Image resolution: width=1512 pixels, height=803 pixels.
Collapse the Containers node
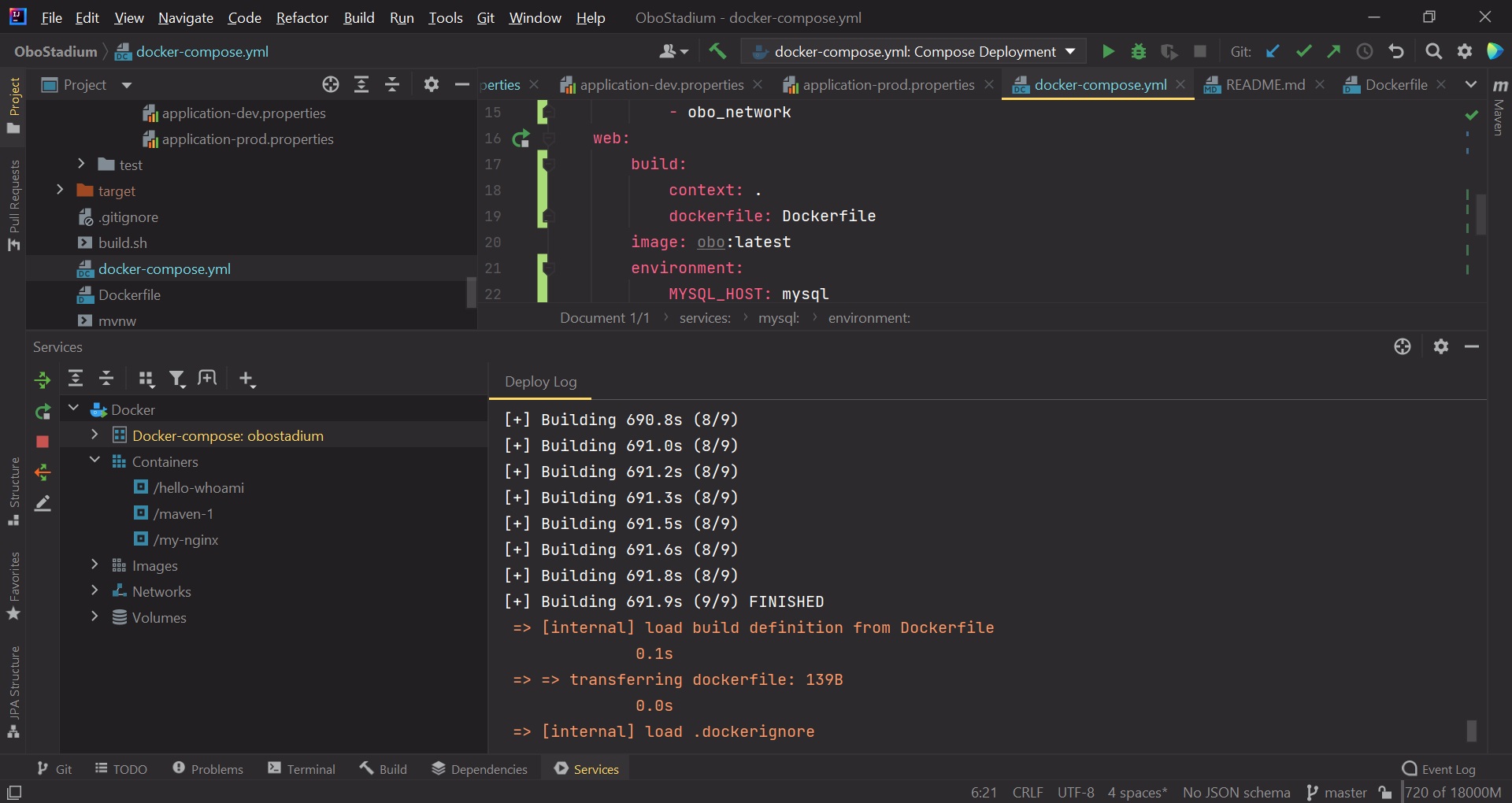pos(94,460)
